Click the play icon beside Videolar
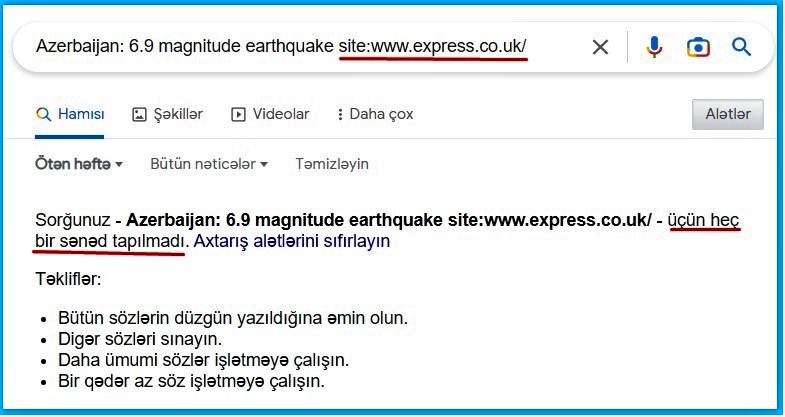The image size is (785, 417). pos(238,114)
